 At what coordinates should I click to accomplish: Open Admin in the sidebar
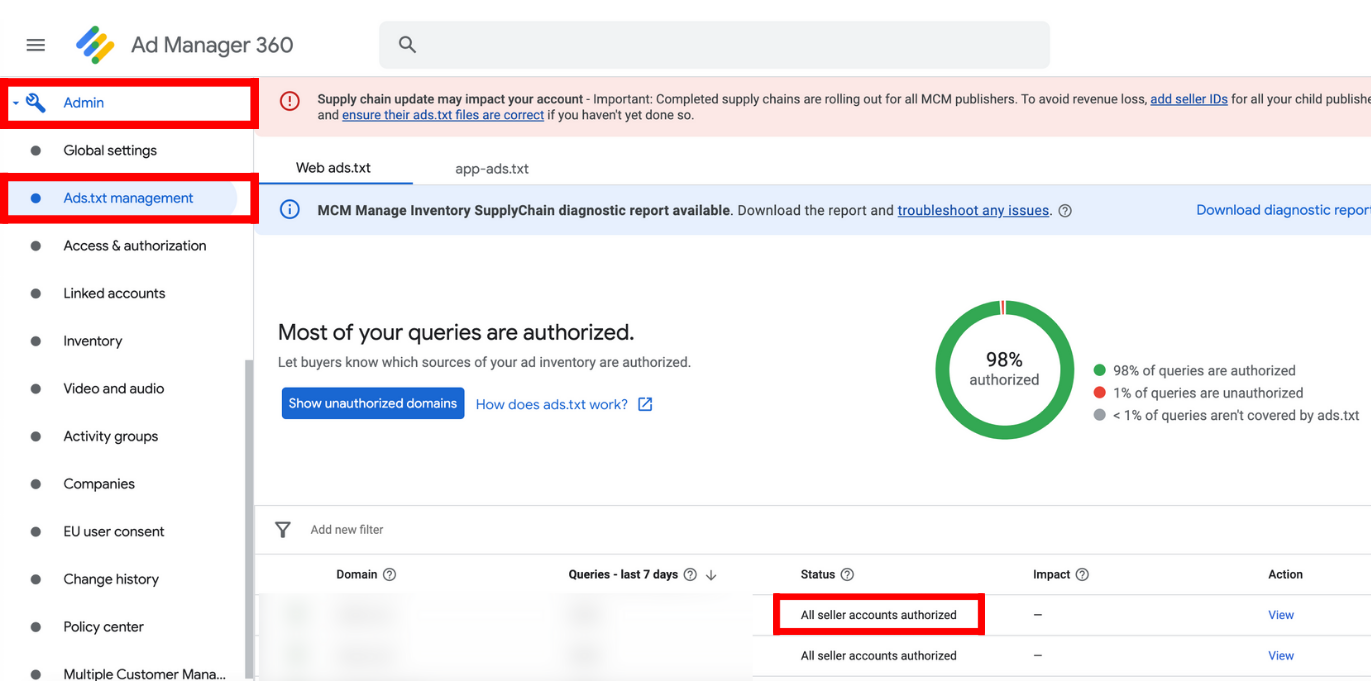pos(84,103)
